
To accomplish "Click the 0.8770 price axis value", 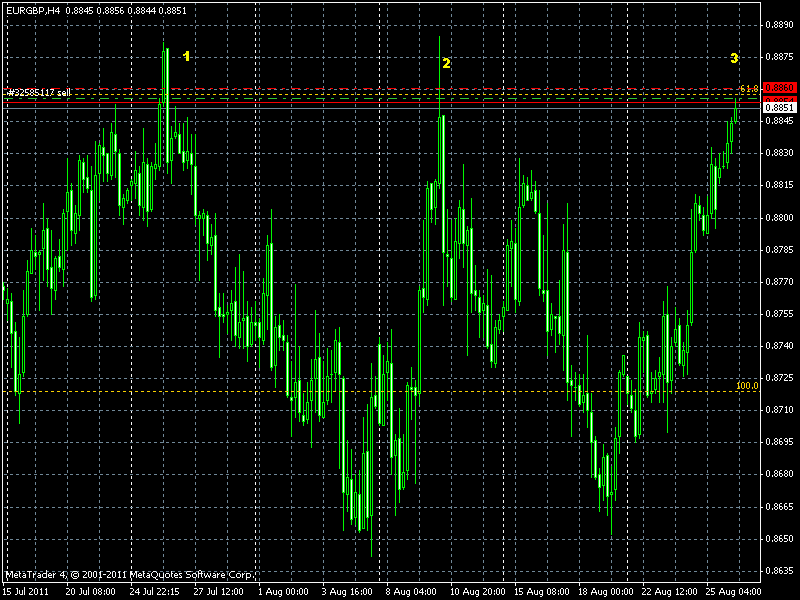I will (780, 281).
